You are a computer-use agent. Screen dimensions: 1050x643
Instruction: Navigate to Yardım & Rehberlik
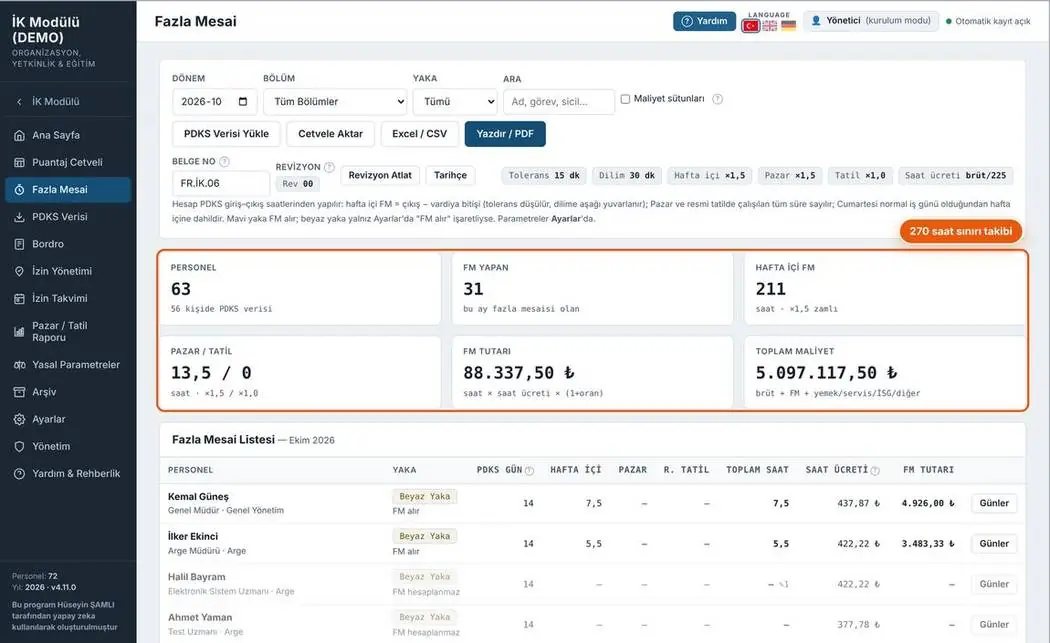coord(68,474)
